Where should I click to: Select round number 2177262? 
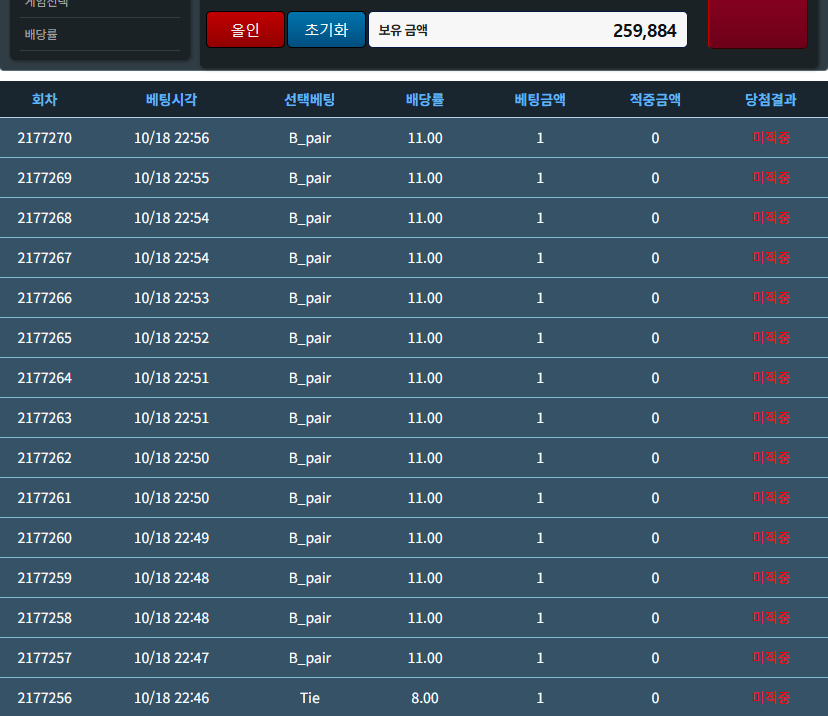[x=44, y=458]
